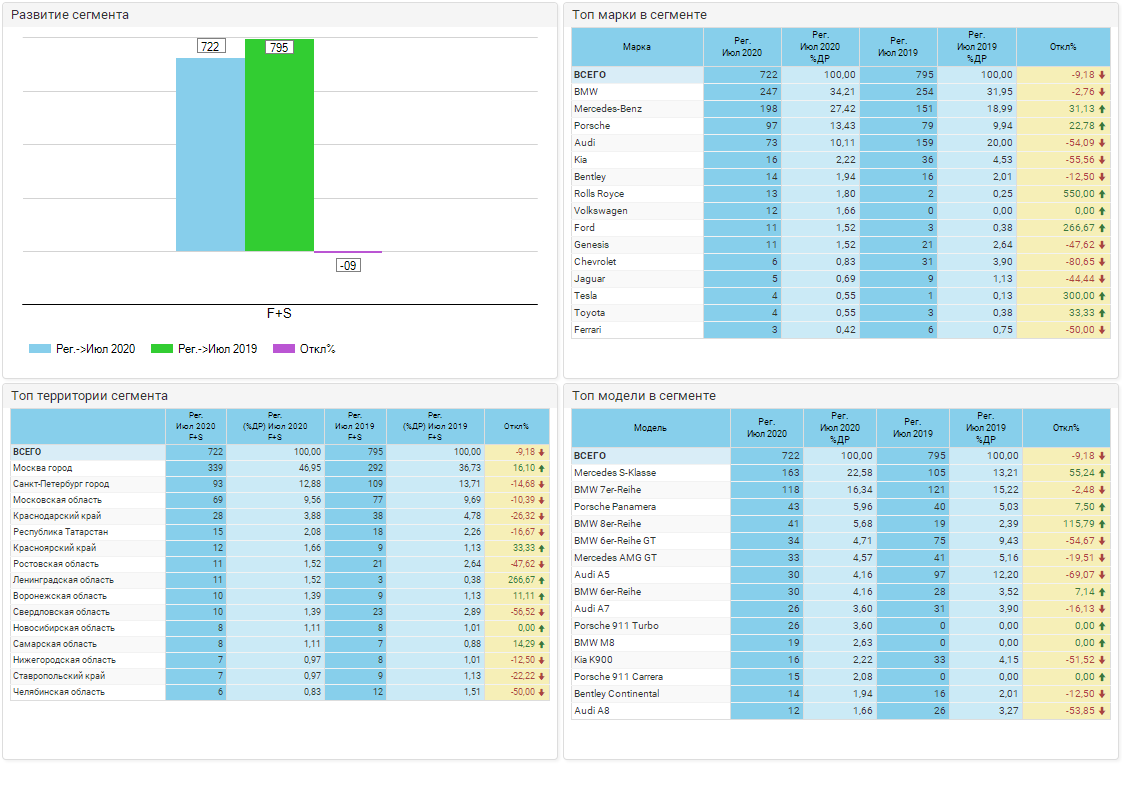The image size is (1122, 793).
Task: Select the Bentley Continental model row
Action: [x=841, y=694]
